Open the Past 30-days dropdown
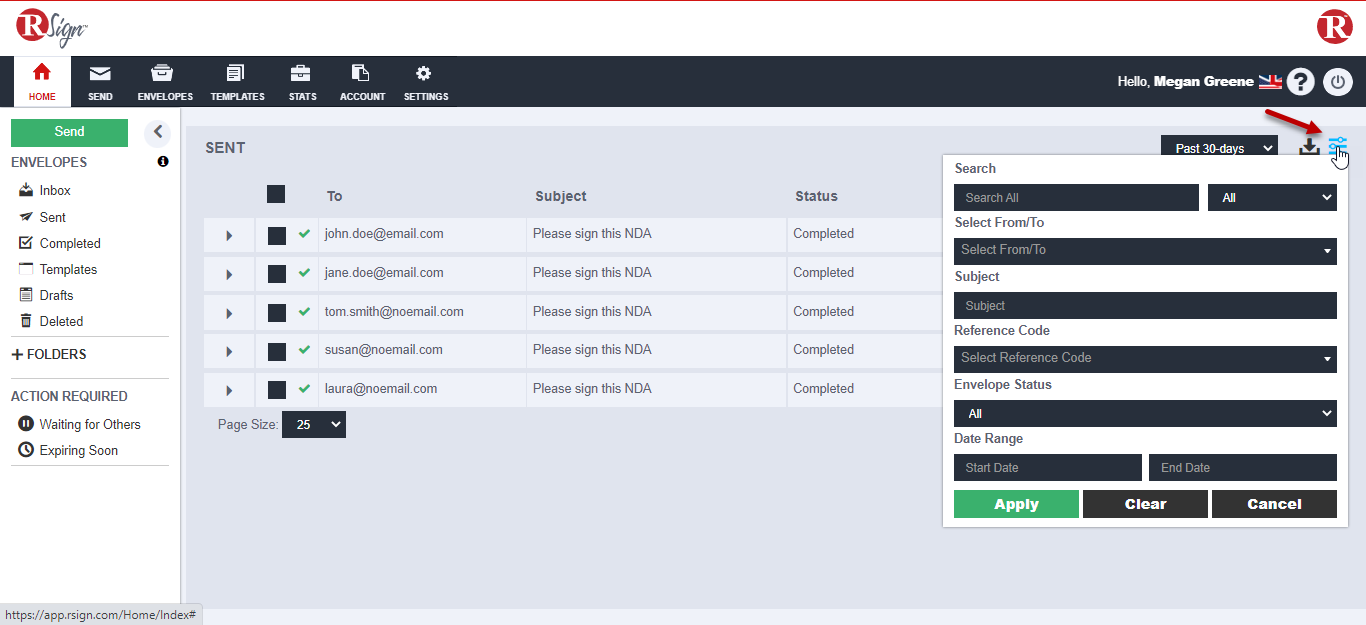The image size is (1366, 625). 1218,148
